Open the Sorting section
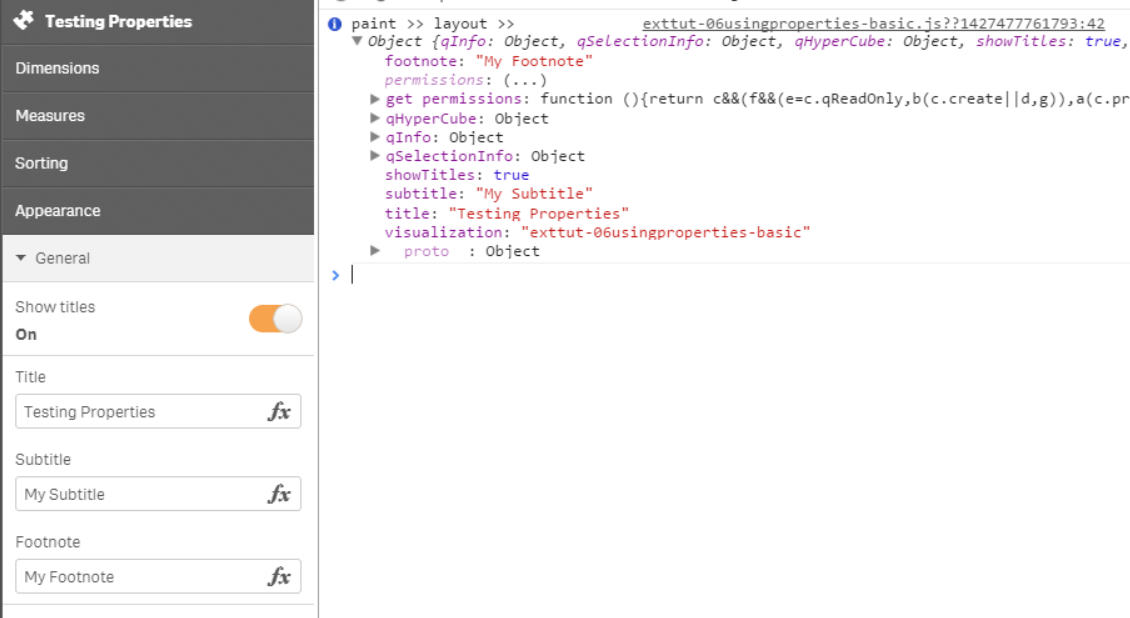1130x618 pixels. (158, 164)
